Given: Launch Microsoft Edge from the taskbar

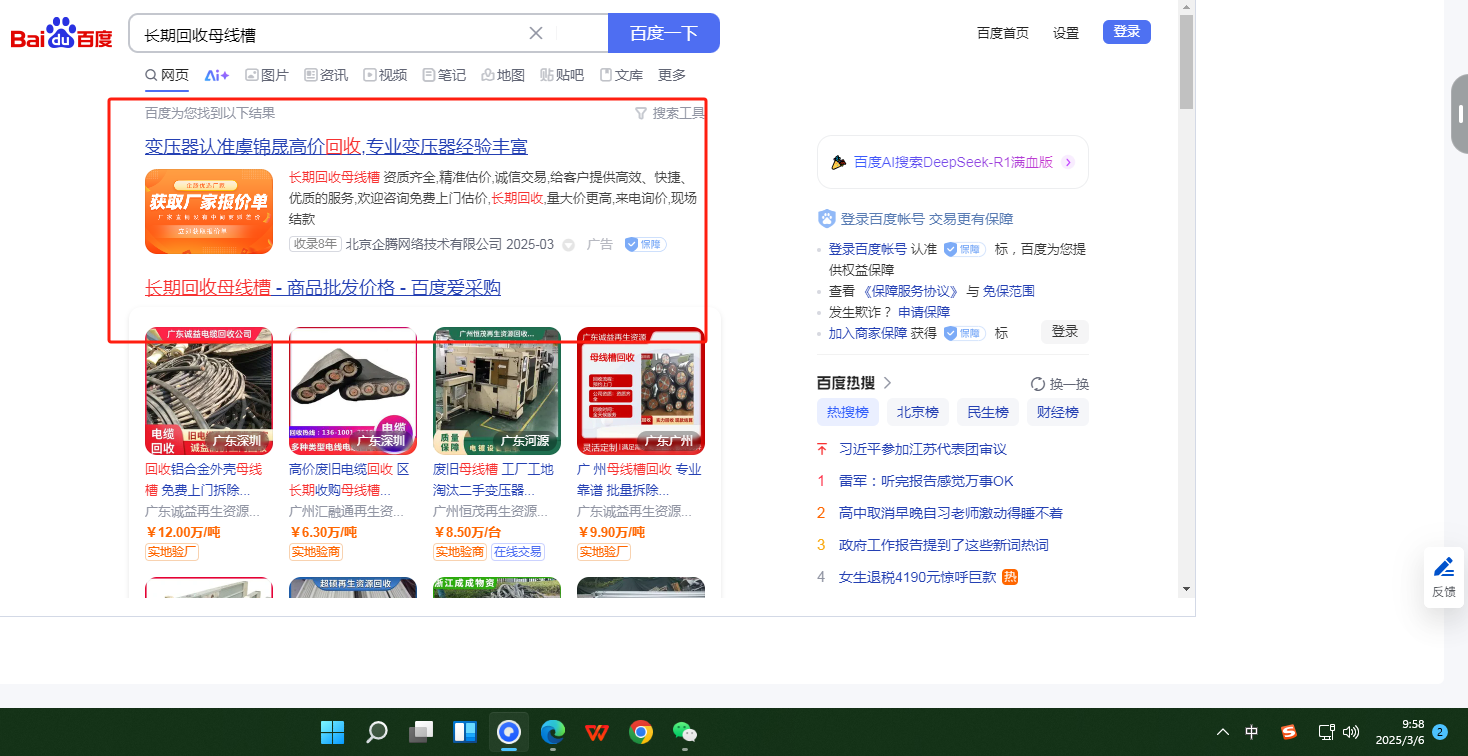Looking at the screenshot, I should click(x=553, y=732).
